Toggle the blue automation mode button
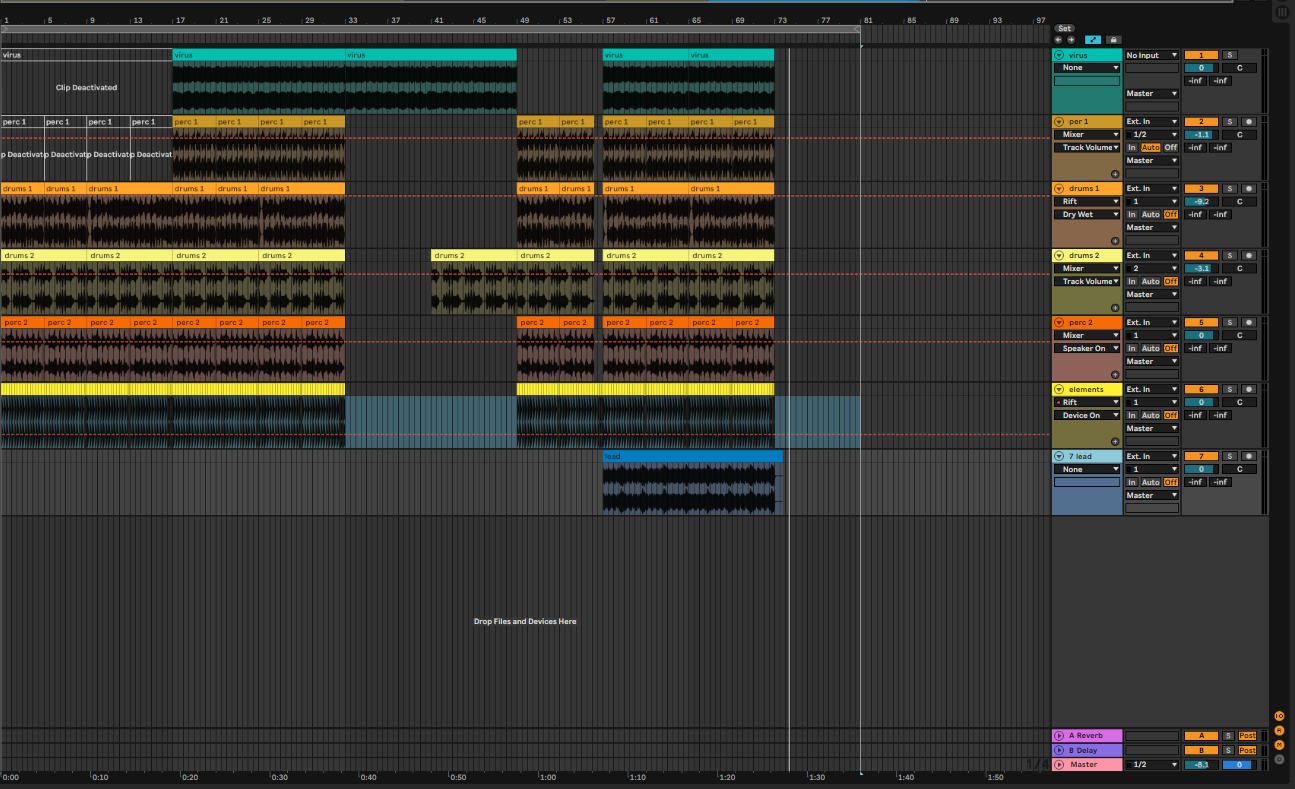1295x789 pixels. pos(1093,39)
